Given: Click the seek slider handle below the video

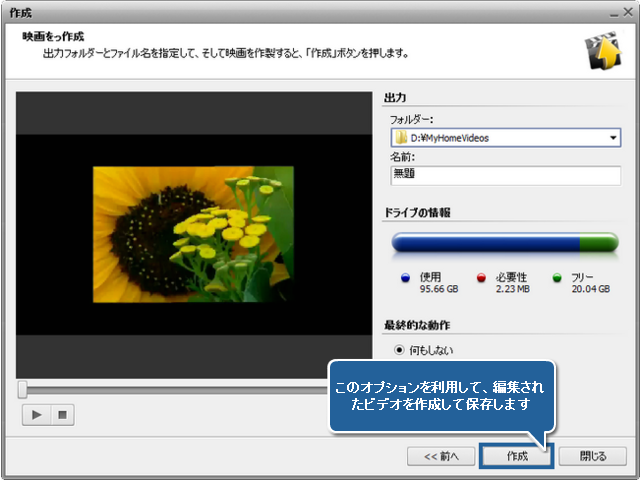Looking at the screenshot, I should click(22, 389).
